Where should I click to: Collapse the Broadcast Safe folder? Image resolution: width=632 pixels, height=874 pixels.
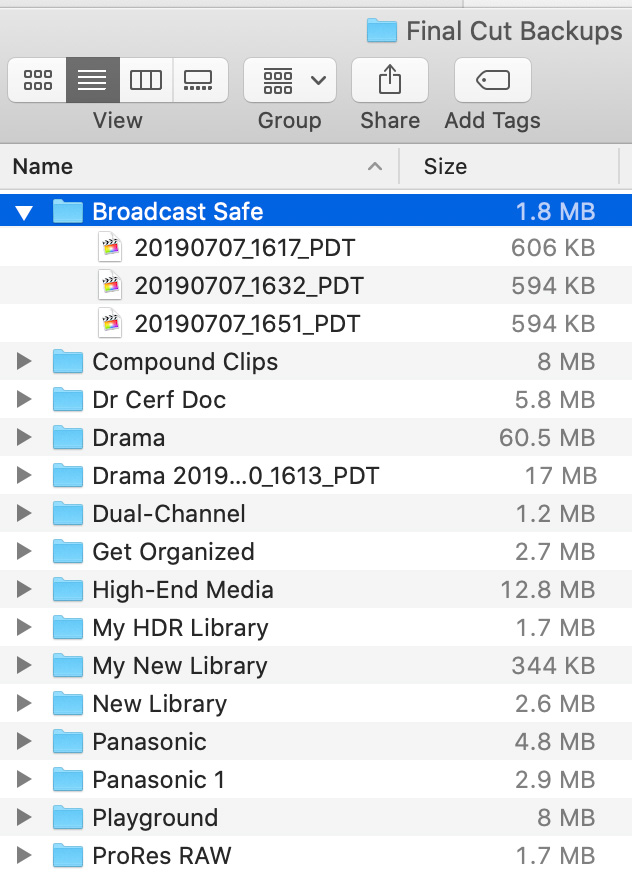pyautogui.click(x=24, y=212)
